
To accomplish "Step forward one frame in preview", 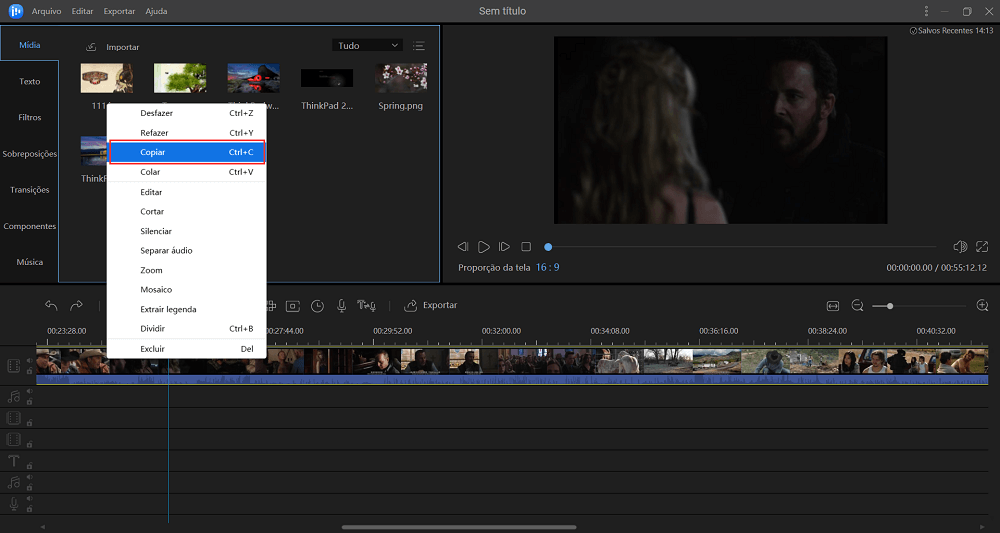I will [504, 246].
